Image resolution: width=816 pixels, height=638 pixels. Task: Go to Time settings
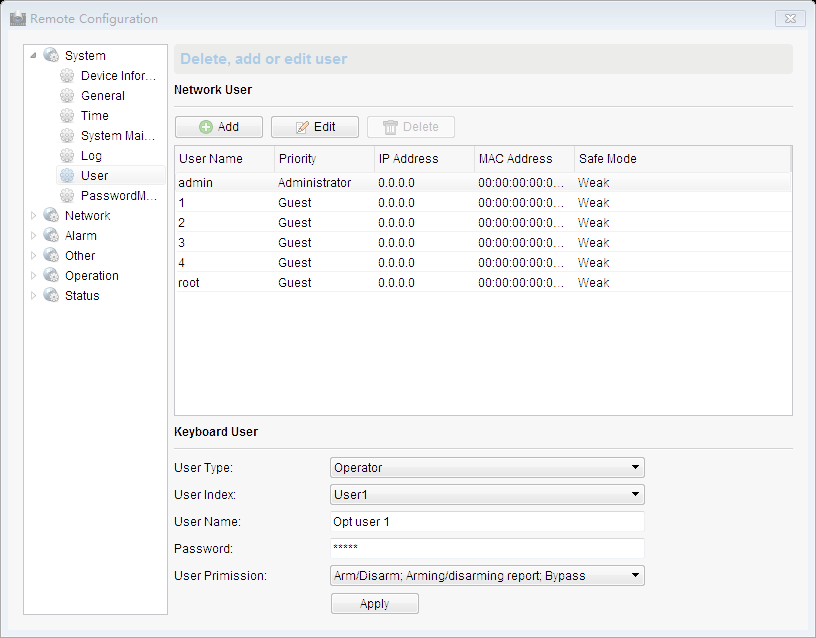[95, 116]
